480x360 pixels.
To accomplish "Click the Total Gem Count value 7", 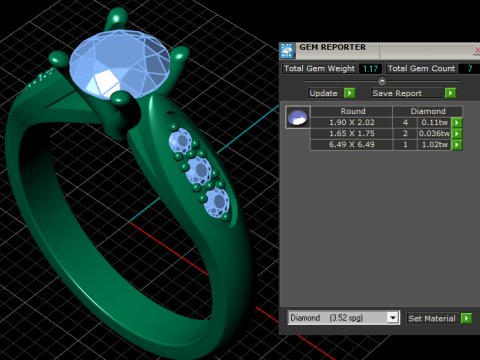I will [x=470, y=69].
